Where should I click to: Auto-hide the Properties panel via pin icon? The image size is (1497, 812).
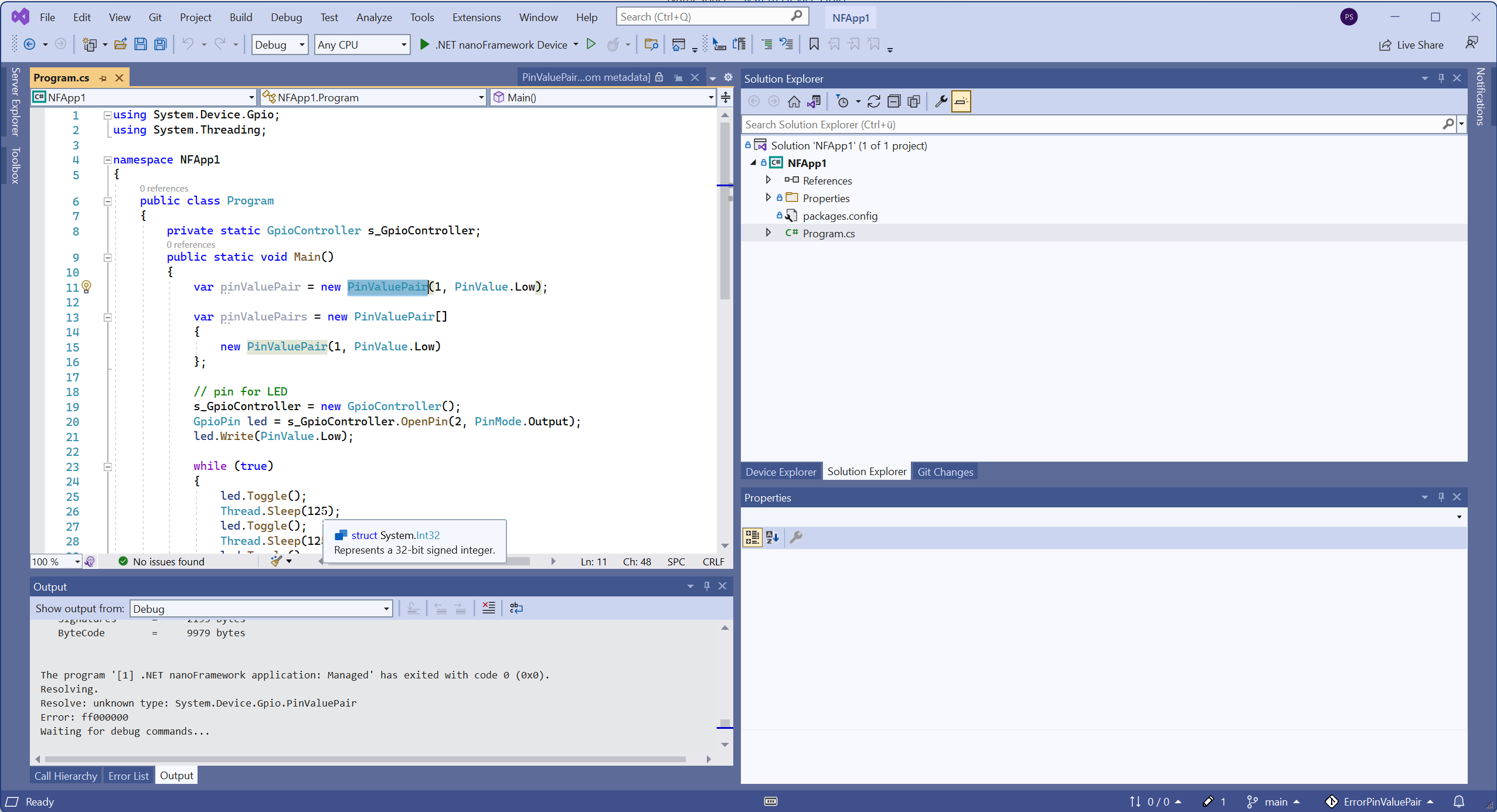pos(1441,497)
